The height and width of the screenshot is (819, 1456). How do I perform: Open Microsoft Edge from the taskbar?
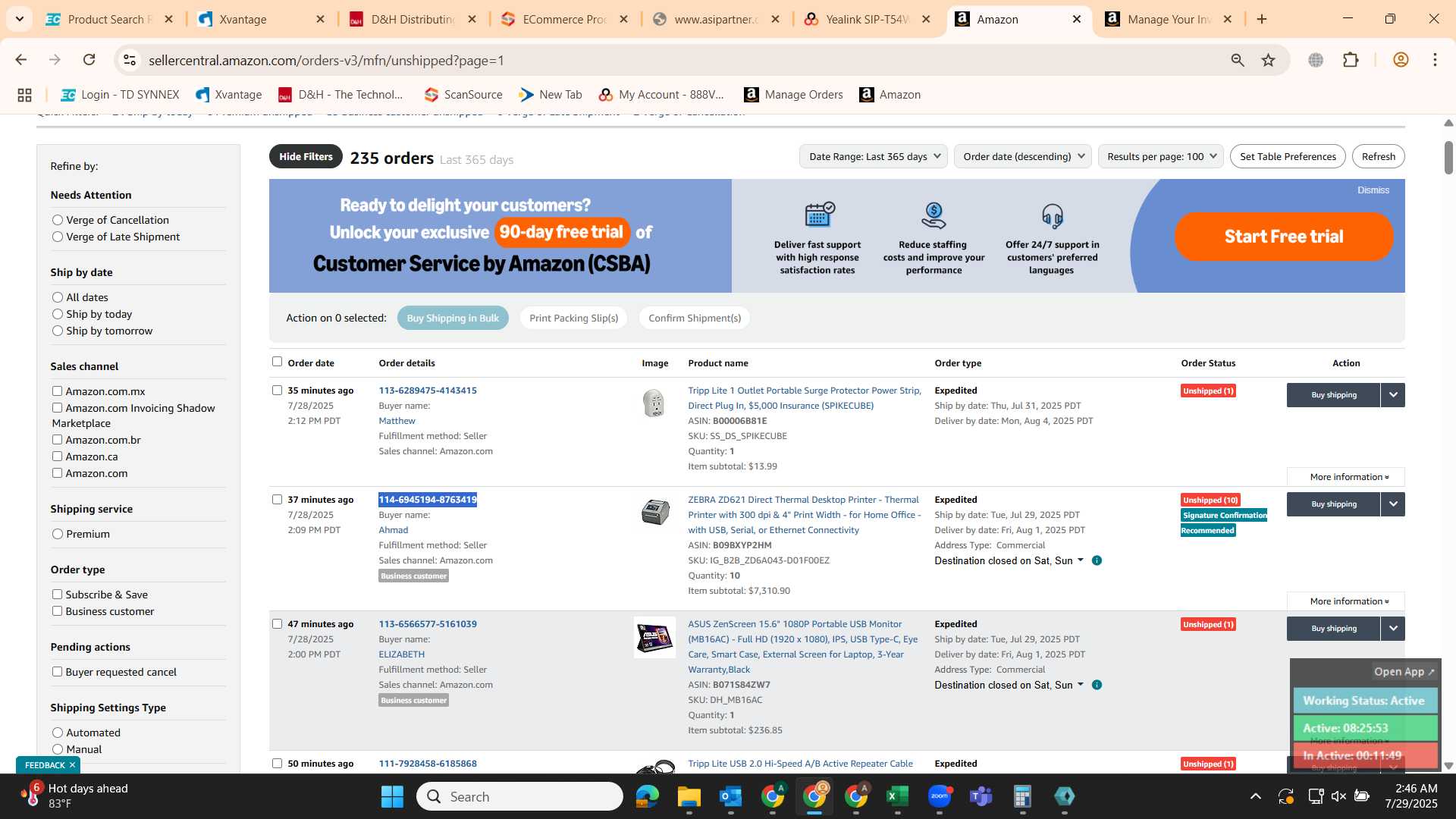tap(647, 796)
